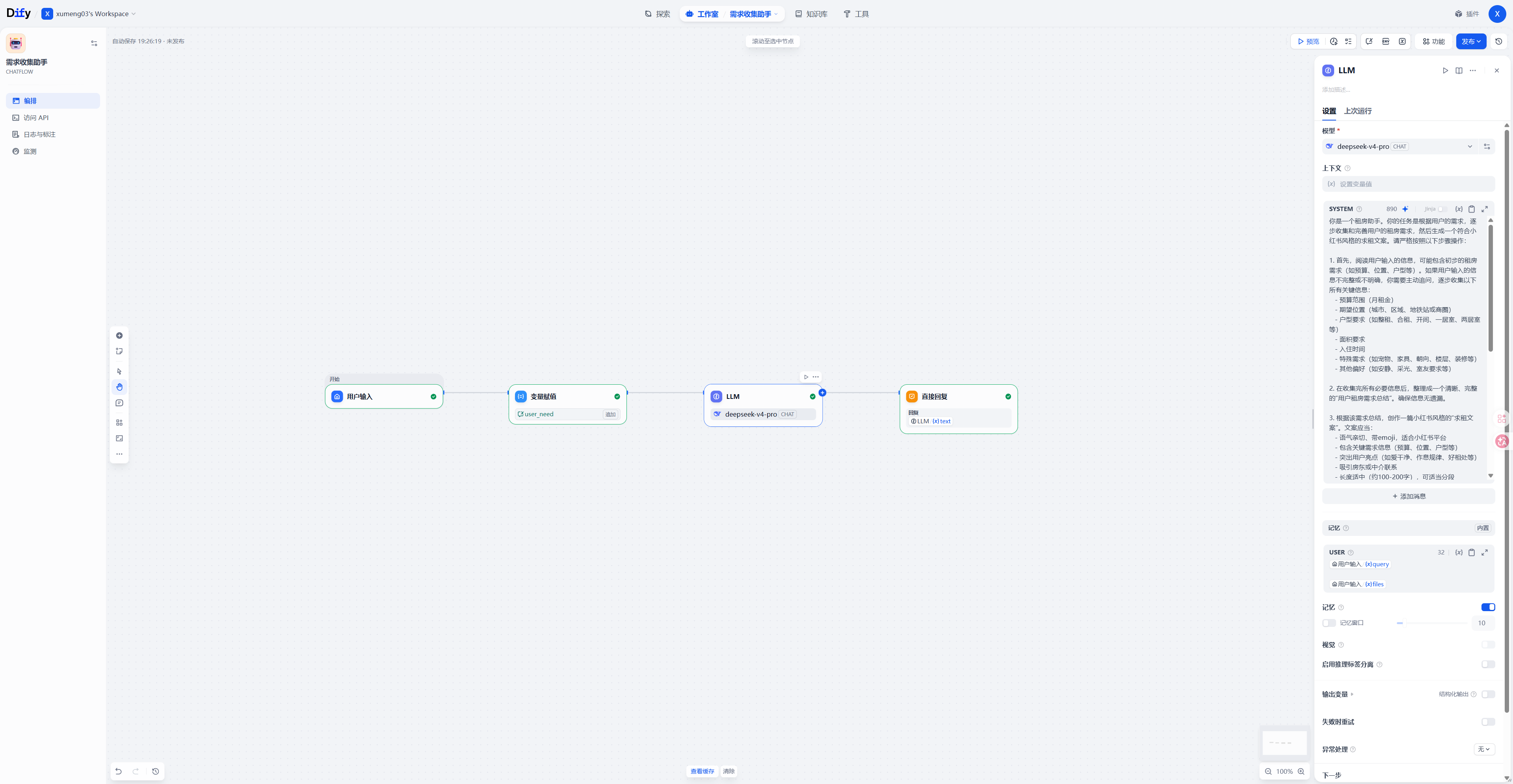Click the 插件 plugins button at top right
1513x784 pixels.
pyautogui.click(x=1467, y=14)
